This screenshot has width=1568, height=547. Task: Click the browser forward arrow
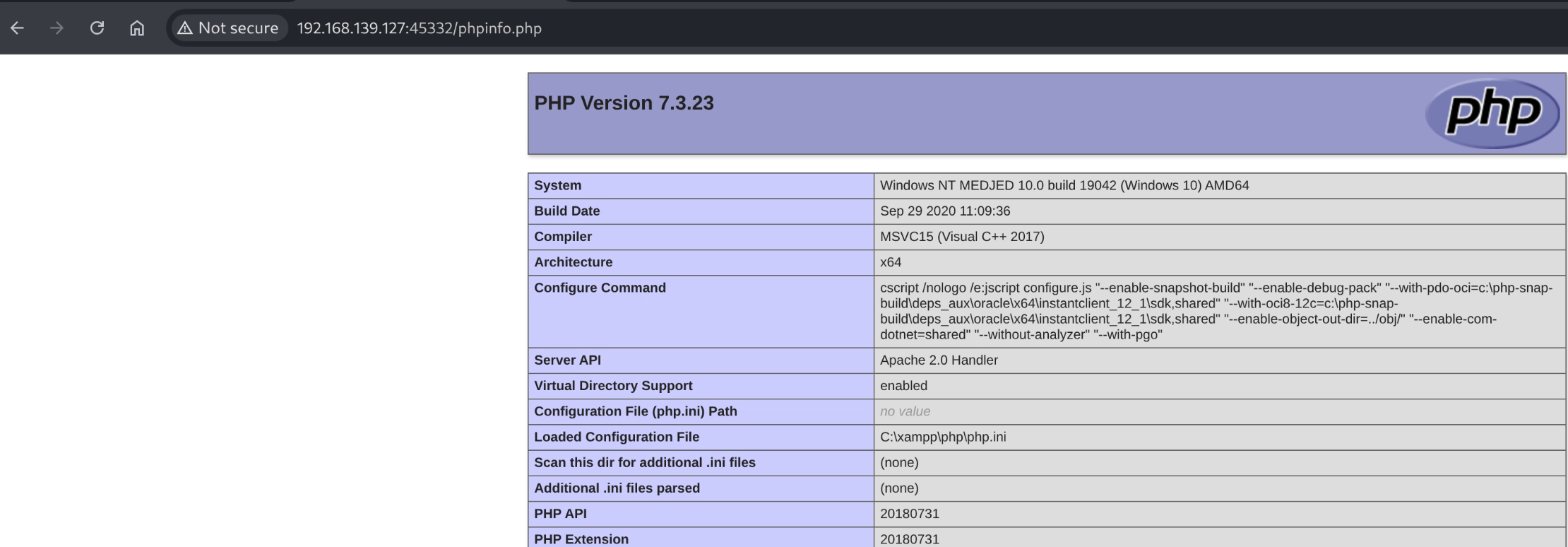tap(57, 28)
